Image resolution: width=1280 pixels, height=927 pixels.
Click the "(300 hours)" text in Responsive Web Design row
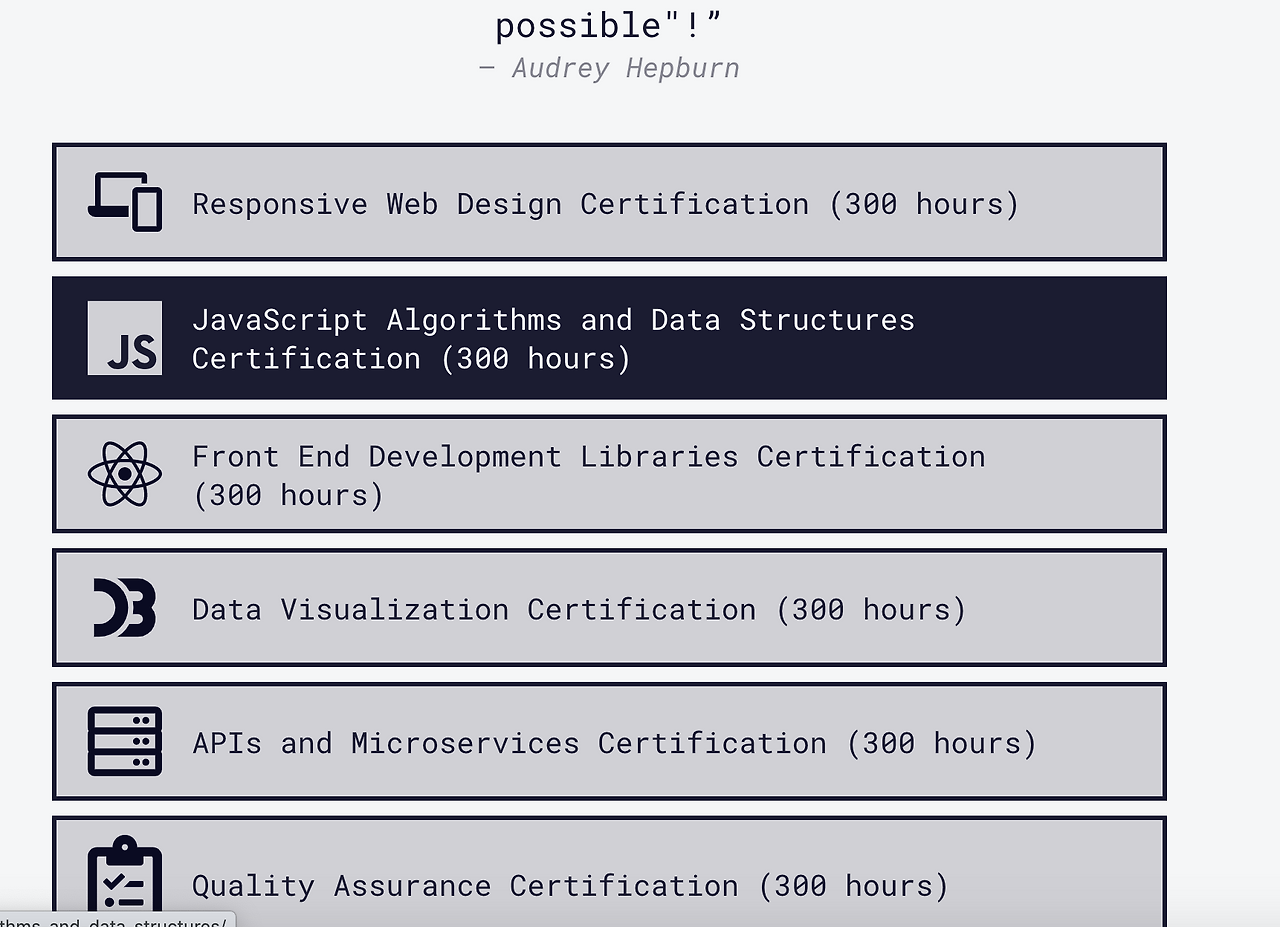[x=924, y=204]
